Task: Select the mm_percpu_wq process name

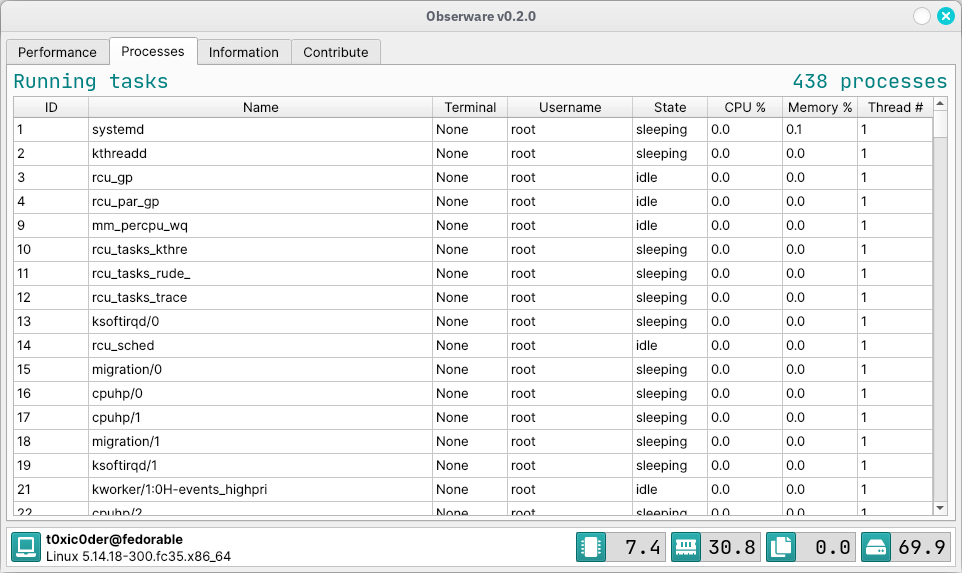Action: 140,225
